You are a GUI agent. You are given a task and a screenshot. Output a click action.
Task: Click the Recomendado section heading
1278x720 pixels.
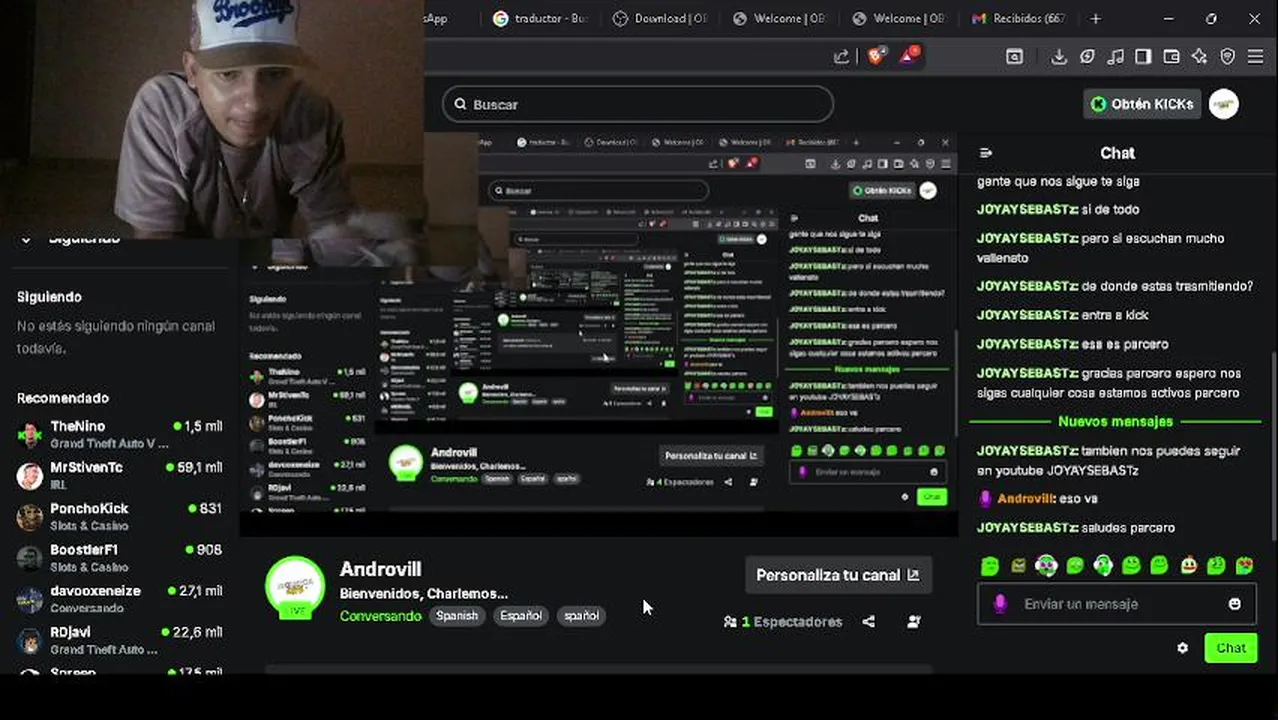click(x=63, y=398)
